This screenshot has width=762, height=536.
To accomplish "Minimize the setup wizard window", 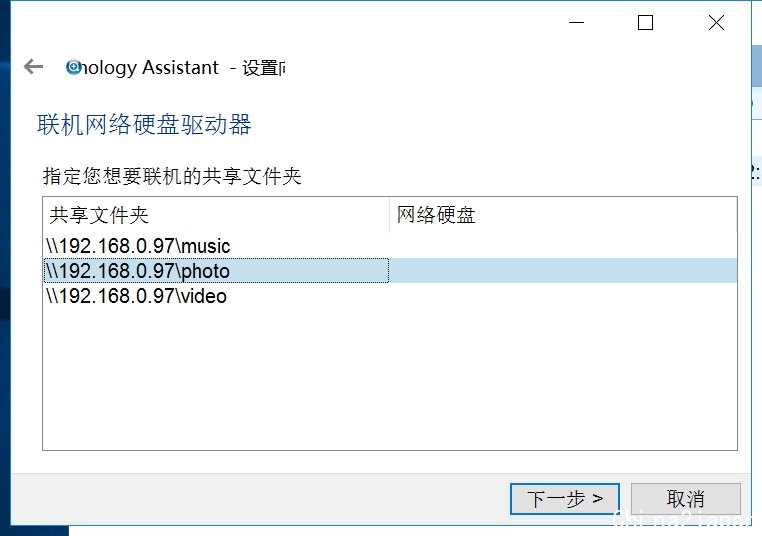I will tap(576, 22).
